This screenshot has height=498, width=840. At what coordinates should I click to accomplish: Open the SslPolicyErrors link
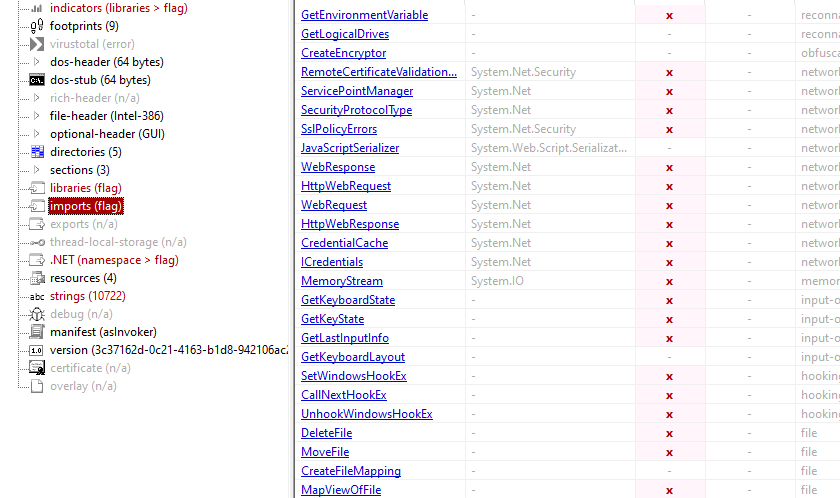pos(339,129)
